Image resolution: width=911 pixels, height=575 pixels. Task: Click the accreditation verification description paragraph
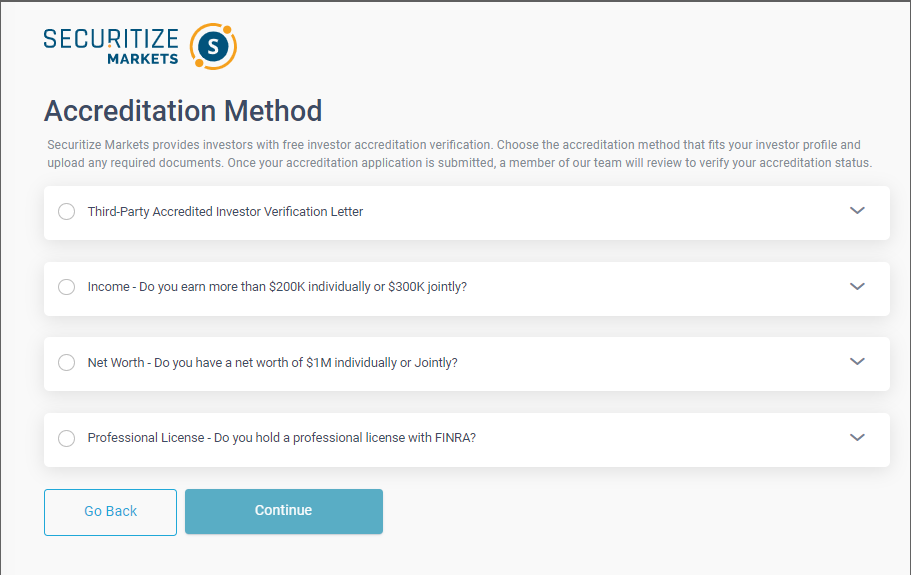(x=460, y=154)
